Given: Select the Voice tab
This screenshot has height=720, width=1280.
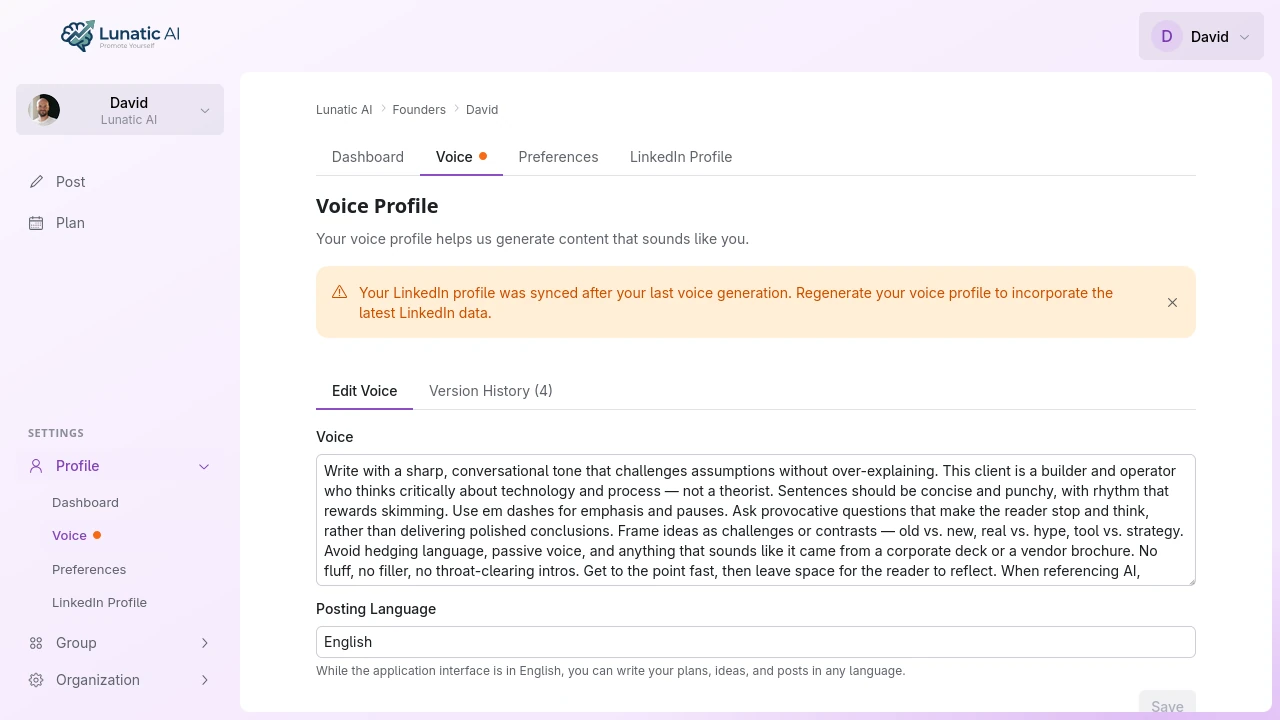Looking at the screenshot, I should [x=461, y=157].
